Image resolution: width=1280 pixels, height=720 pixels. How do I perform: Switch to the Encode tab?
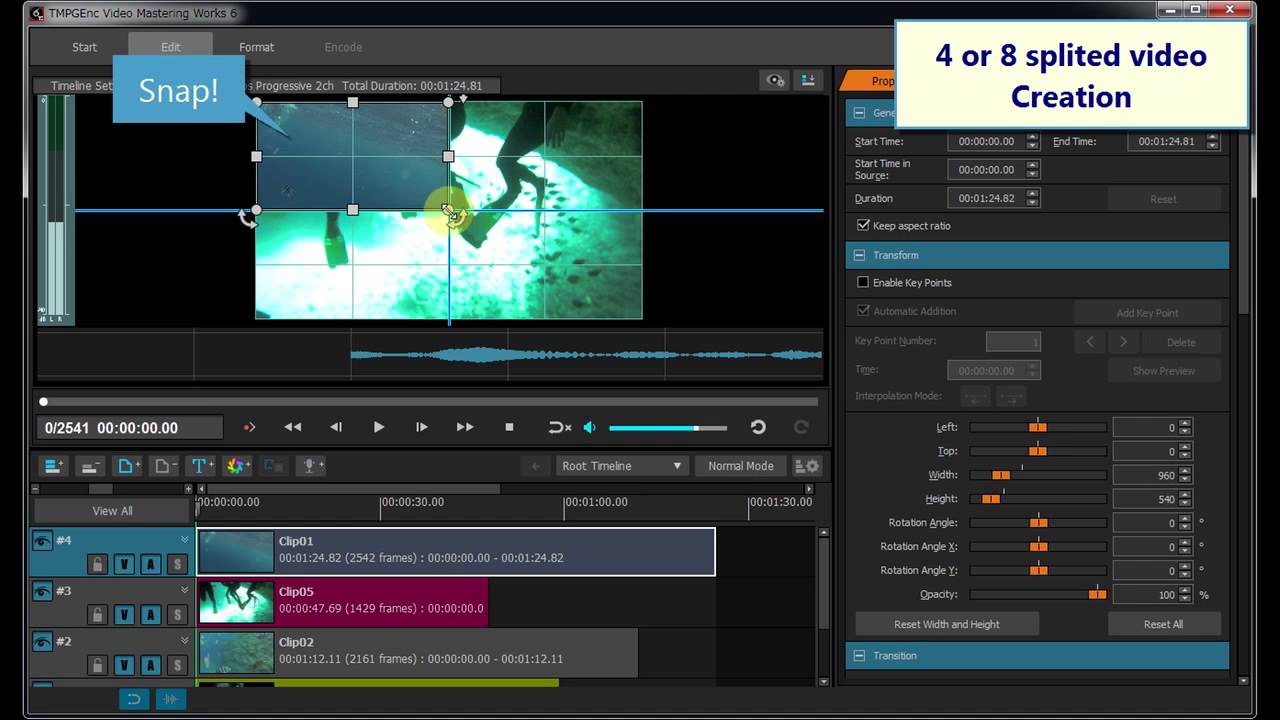[343, 47]
